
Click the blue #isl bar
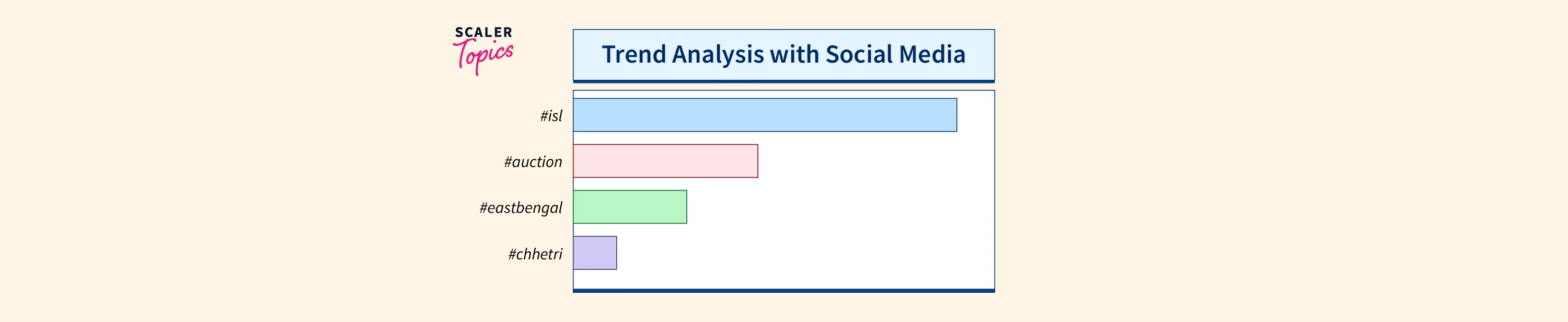point(764,115)
